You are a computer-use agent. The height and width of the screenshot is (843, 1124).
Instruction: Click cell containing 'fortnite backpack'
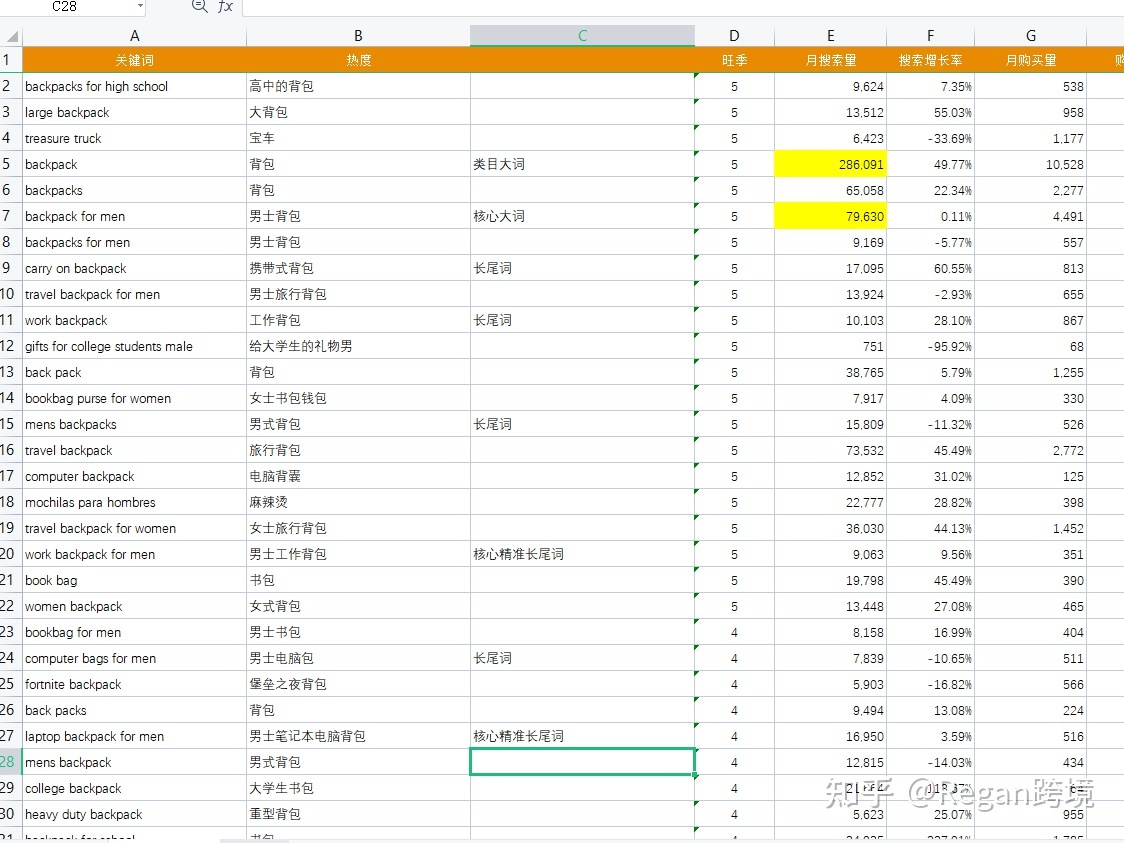[x=134, y=684]
